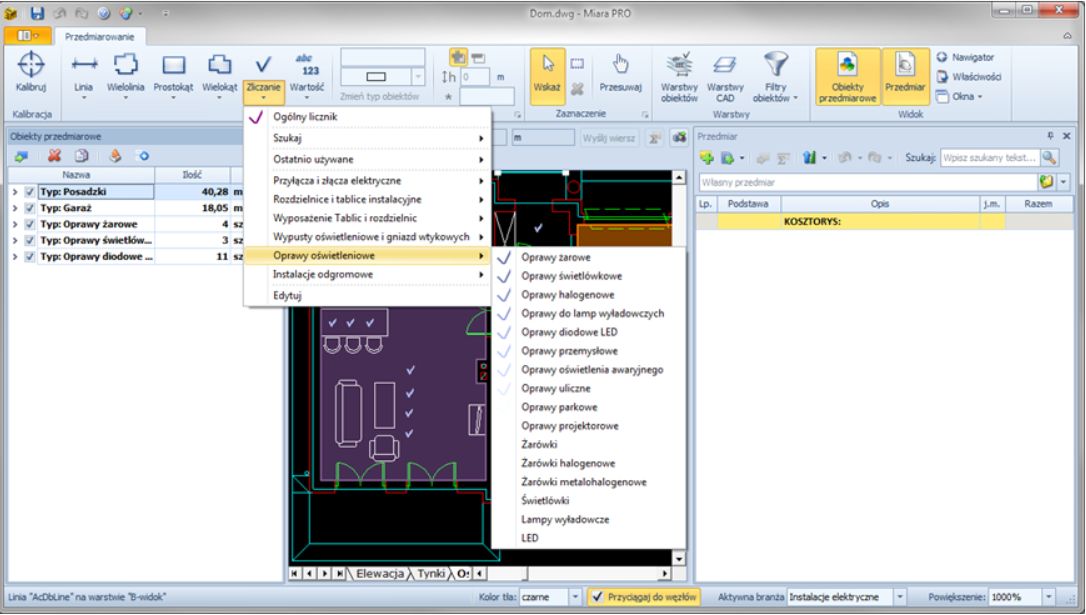Image resolution: width=1086 pixels, height=615 pixels.
Task: Toggle the Przedmiar view button
Action: click(905, 76)
